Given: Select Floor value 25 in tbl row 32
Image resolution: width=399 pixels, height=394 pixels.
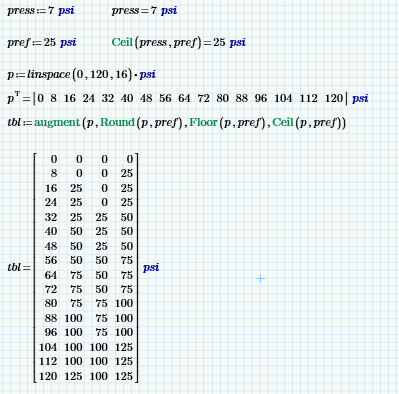Looking at the screenshot, I should (101, 217).
